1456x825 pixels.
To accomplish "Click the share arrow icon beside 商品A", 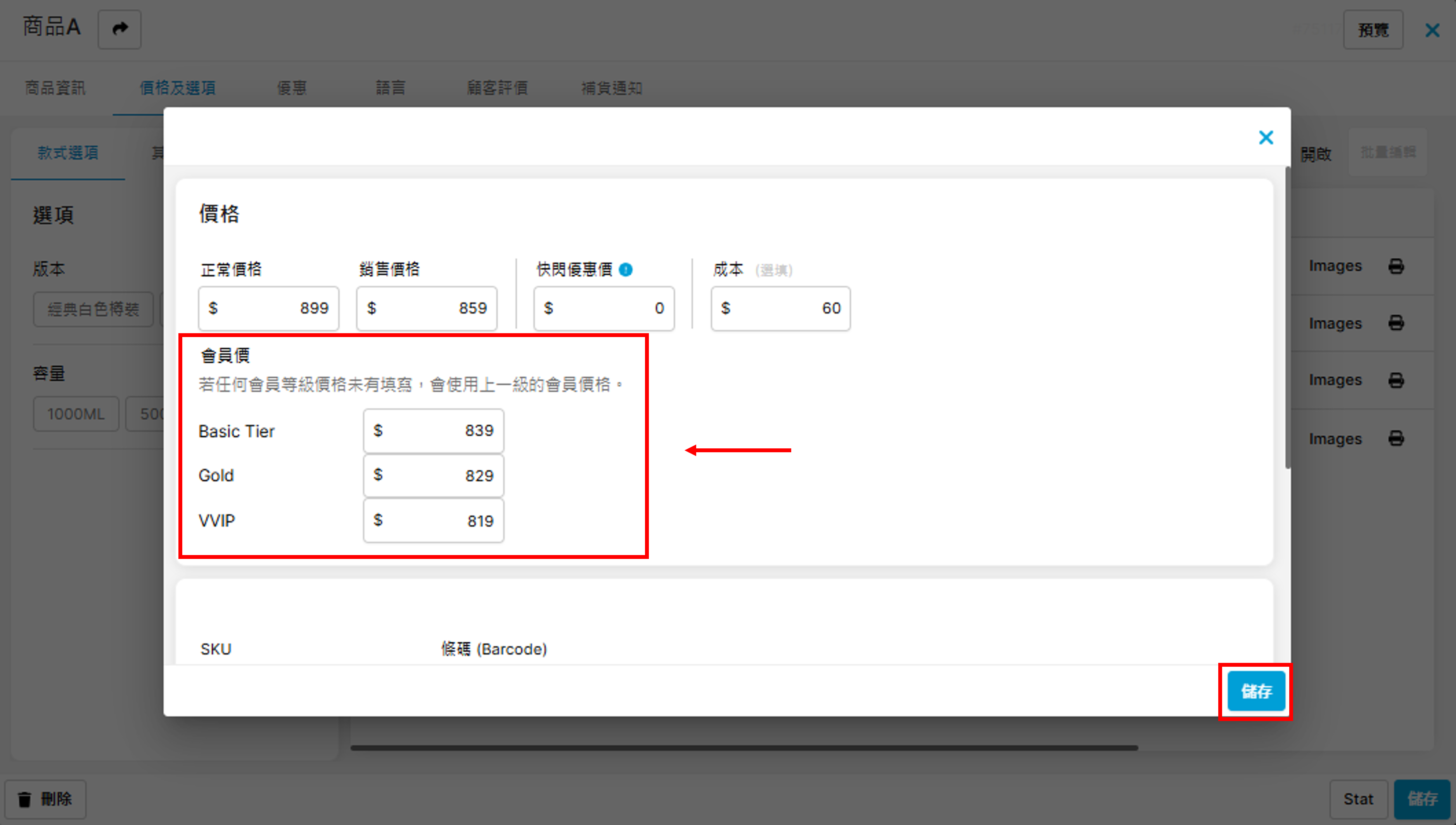I will pos(119,29).
